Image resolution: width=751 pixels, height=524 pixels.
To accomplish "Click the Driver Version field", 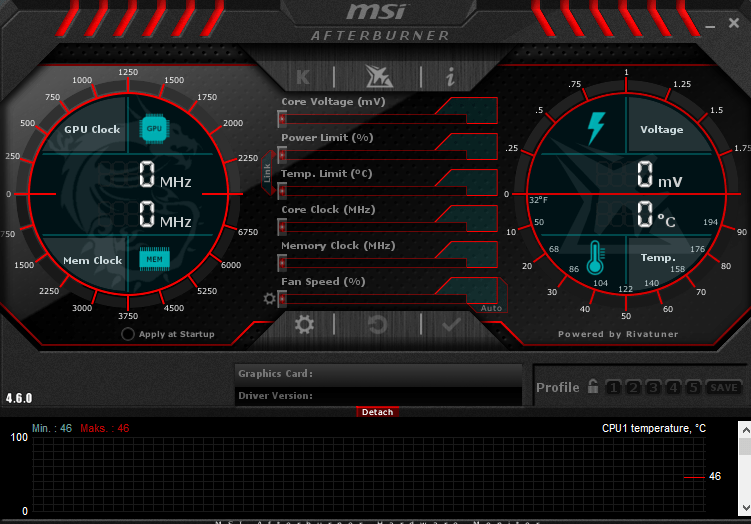I will point(378,396).
